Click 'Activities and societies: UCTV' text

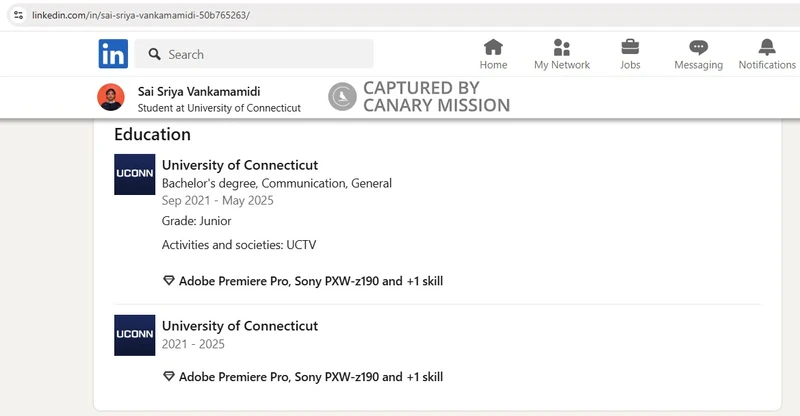[239, 244]
